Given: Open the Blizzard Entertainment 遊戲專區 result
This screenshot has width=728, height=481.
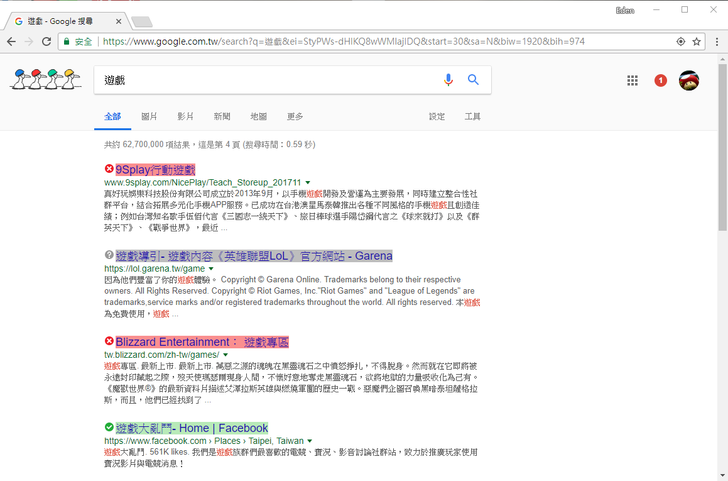Looking at the screenshot, I should [x=216, y=342].
